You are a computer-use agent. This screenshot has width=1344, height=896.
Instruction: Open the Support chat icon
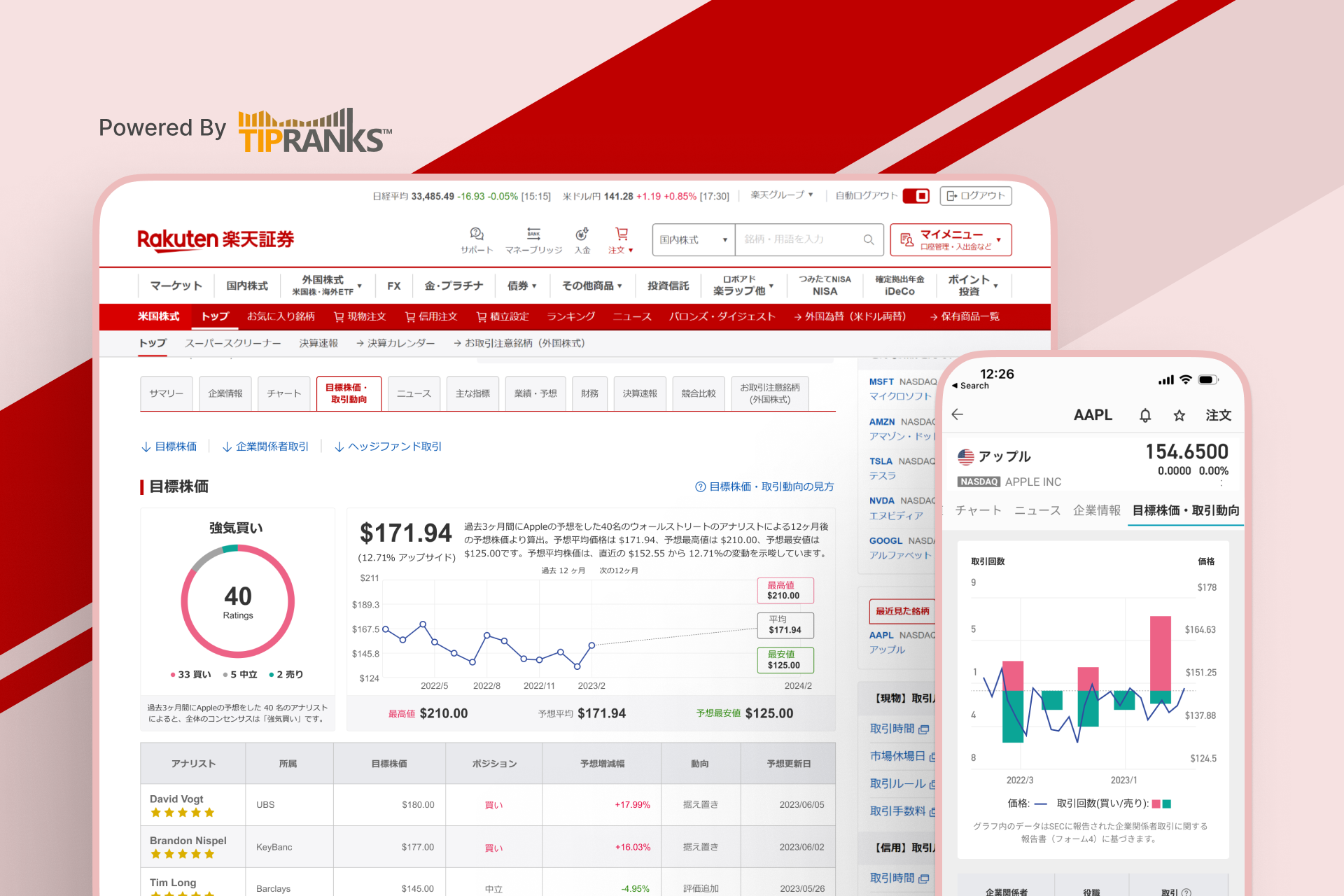(477, 234)
